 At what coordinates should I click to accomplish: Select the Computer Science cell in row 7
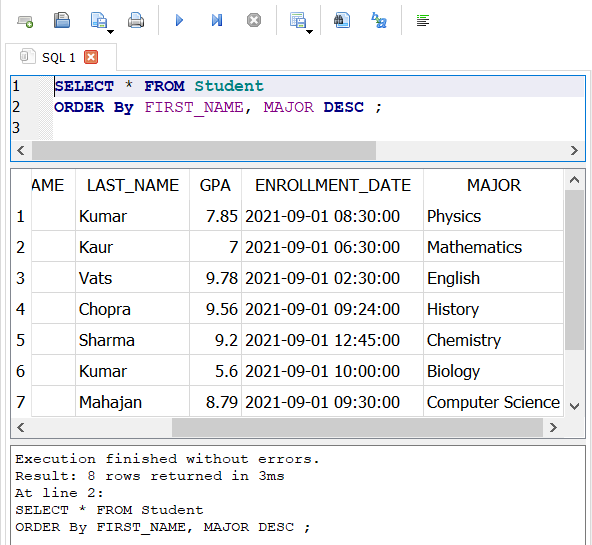click(493, 402)
